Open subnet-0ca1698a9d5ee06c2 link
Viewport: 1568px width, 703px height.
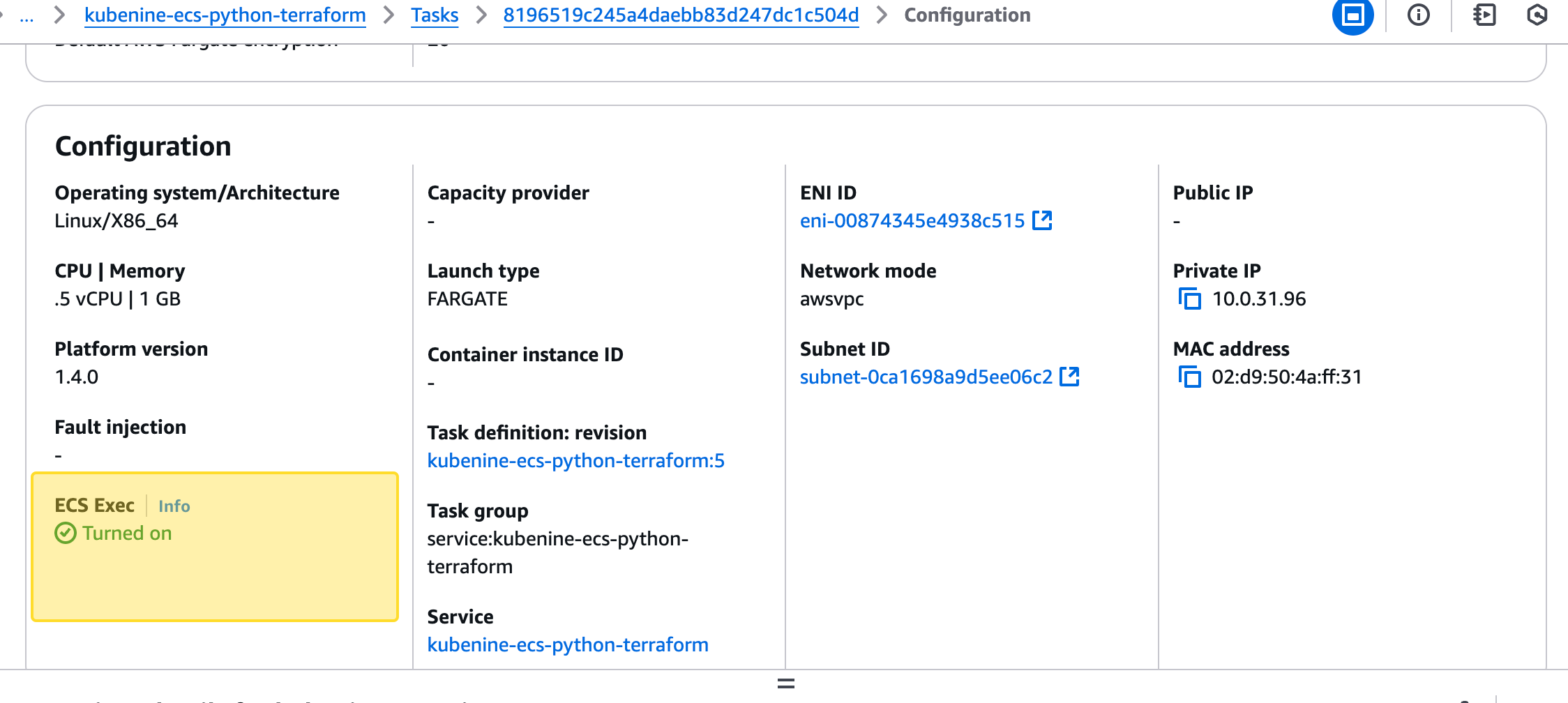pos(926,377)
